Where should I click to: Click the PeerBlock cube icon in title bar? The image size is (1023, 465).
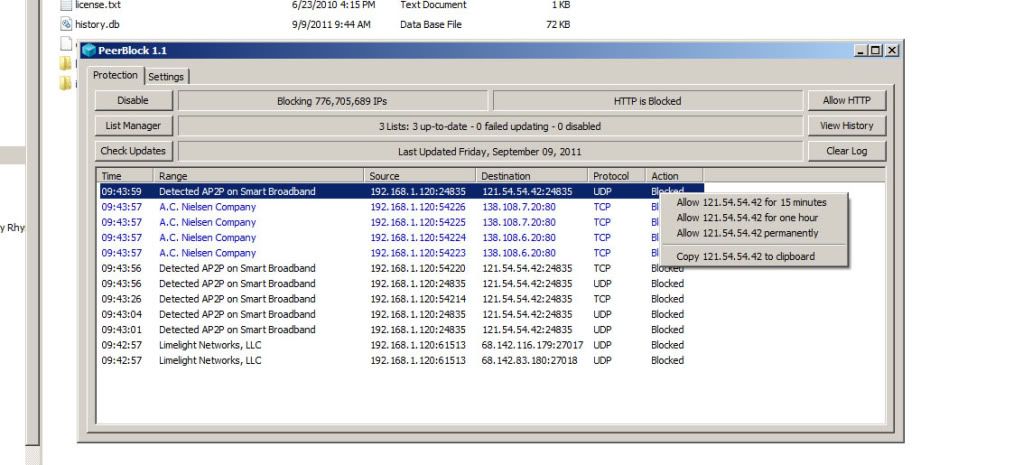(89, 50)
